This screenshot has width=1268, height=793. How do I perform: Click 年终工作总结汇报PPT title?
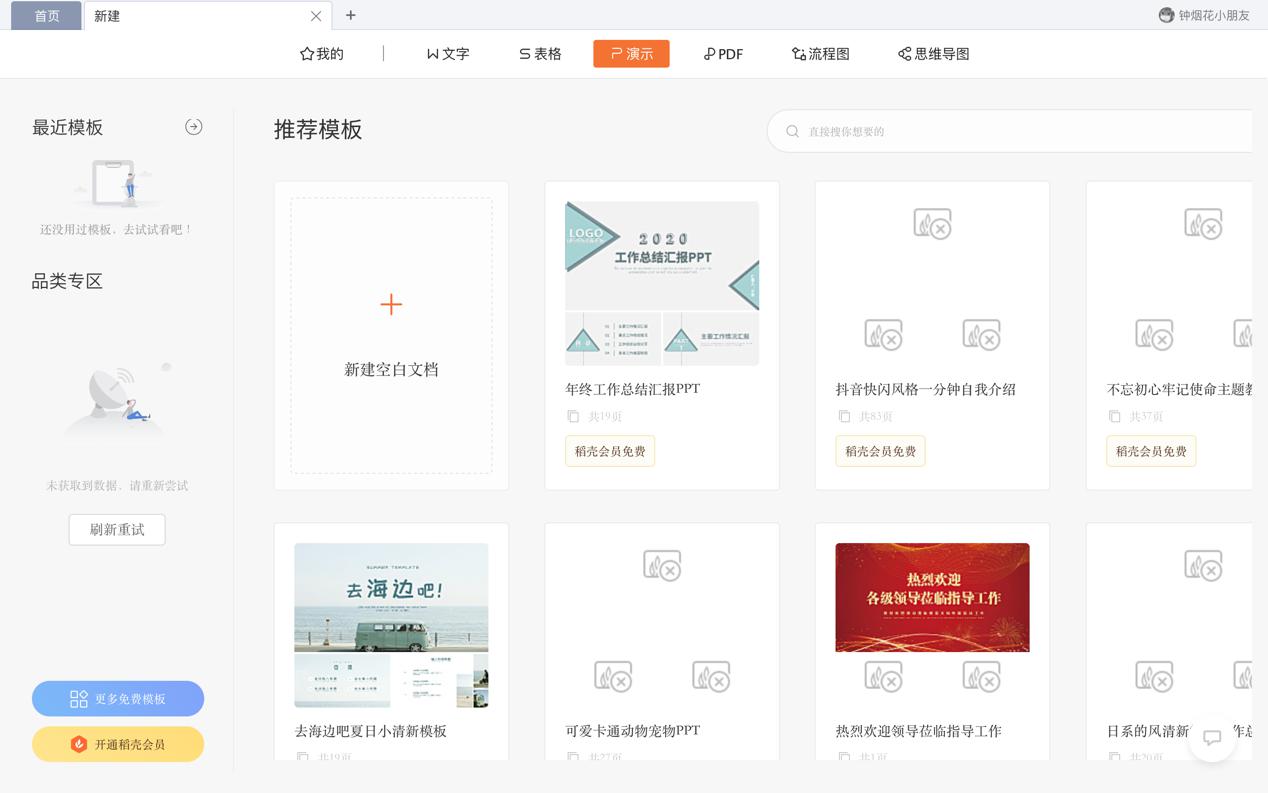[x=633, y=389]
